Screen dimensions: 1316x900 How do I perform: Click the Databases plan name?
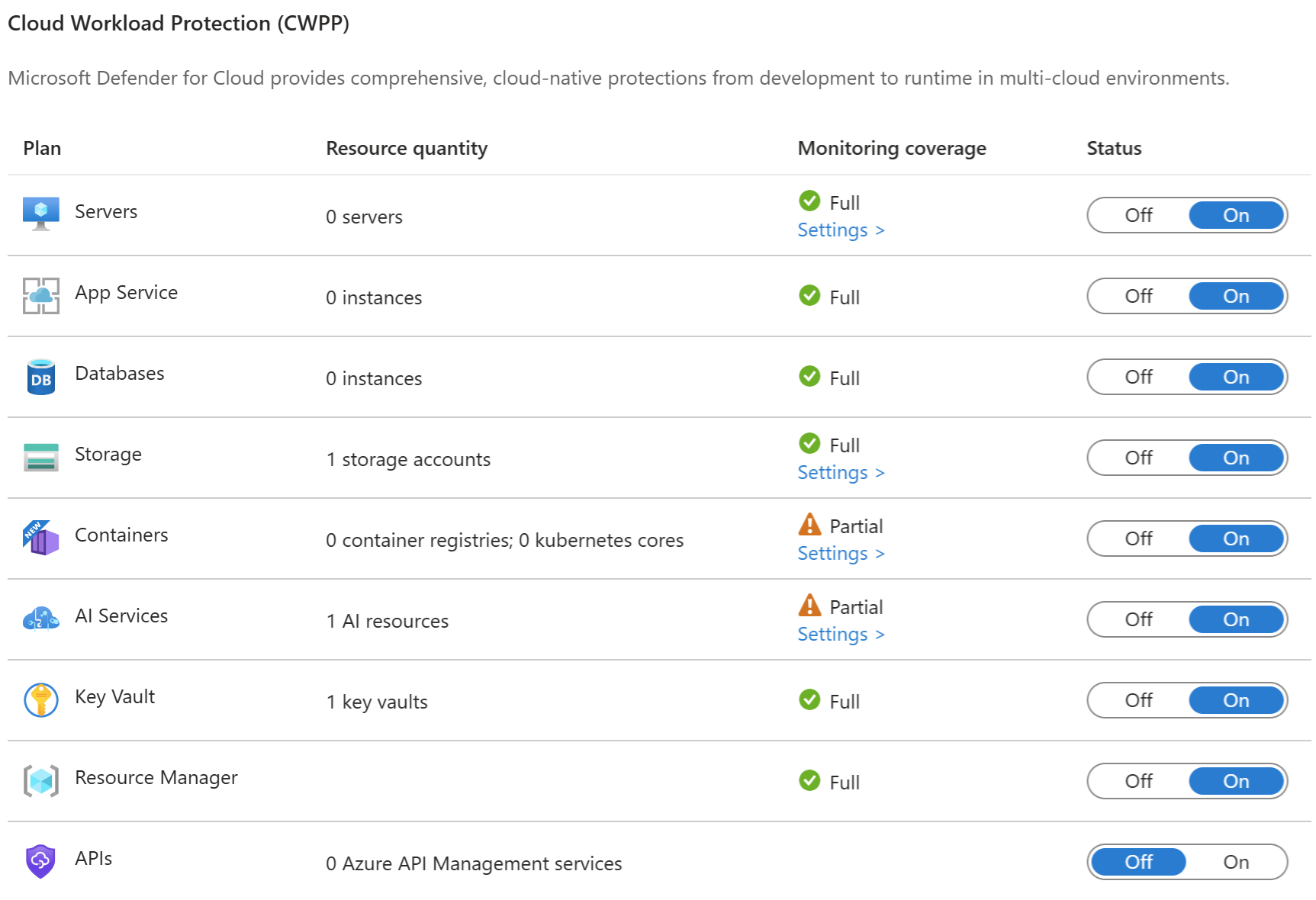(120, 373)
